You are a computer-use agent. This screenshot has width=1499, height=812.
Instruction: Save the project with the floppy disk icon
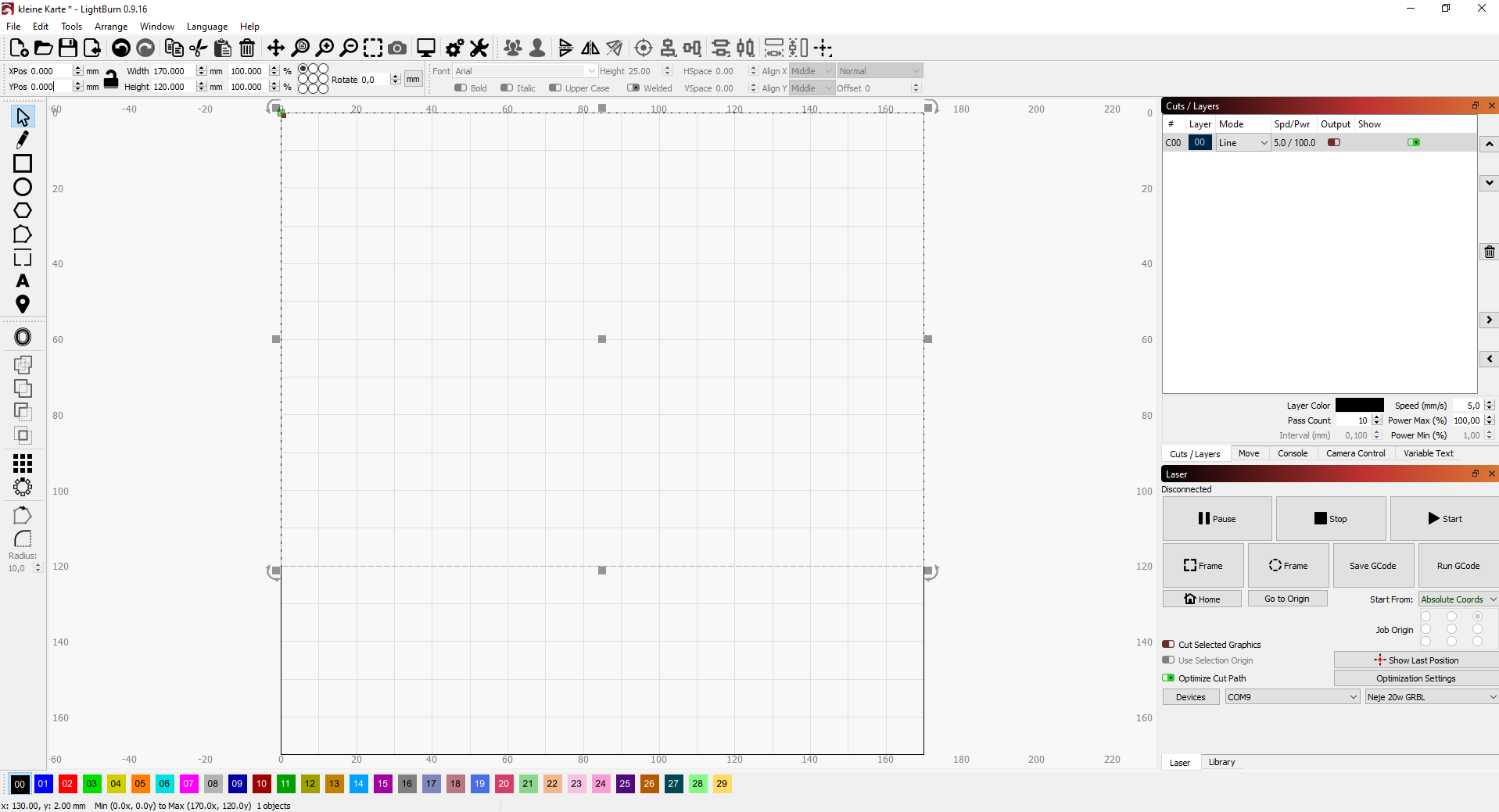pos(68,48)
